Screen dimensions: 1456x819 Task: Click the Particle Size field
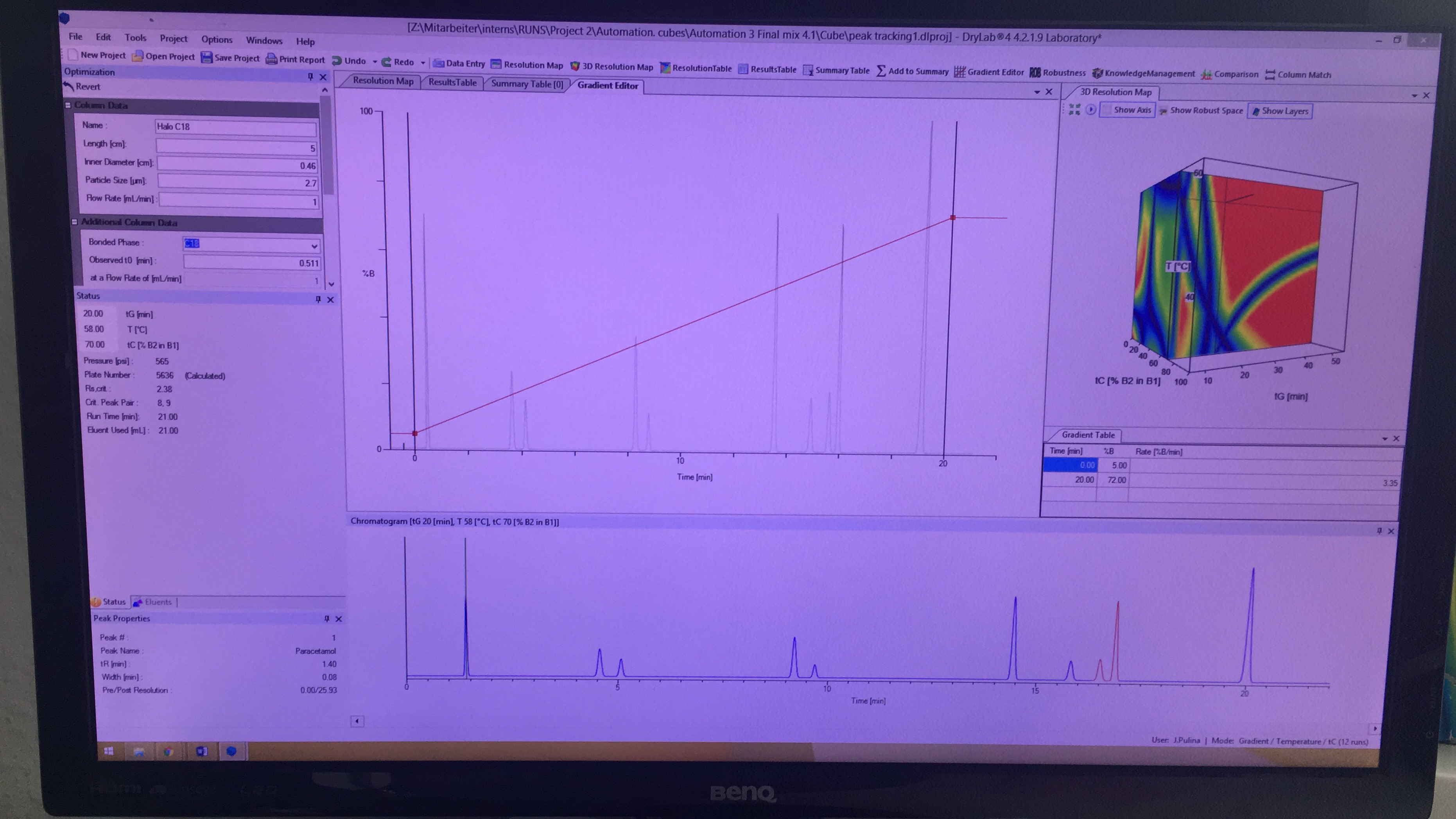point(238,182)
